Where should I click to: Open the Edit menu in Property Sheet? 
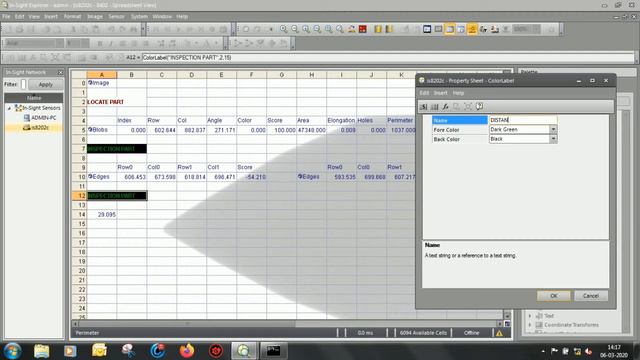pos(424,93)
